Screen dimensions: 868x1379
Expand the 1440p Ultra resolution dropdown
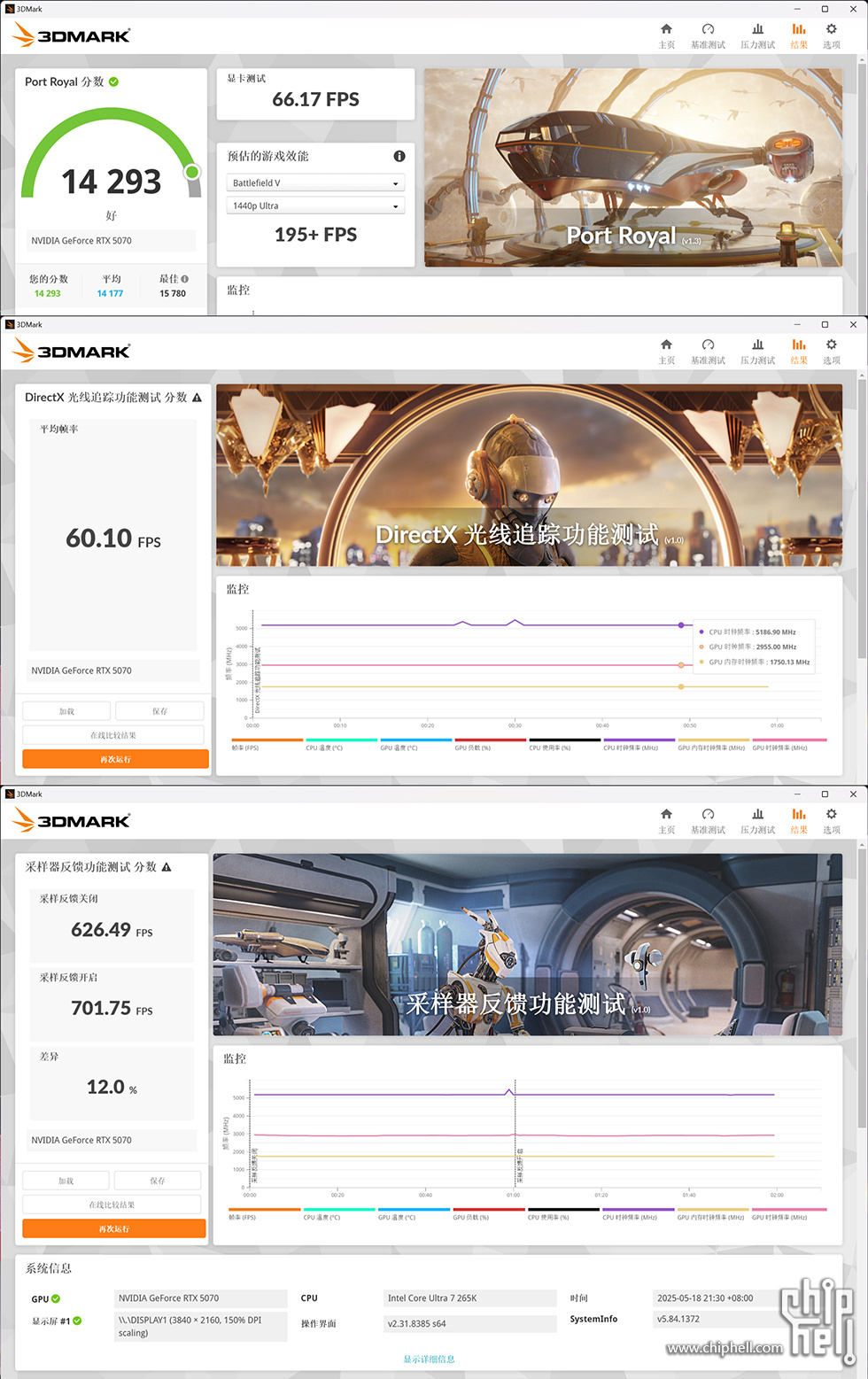point(316,206)
